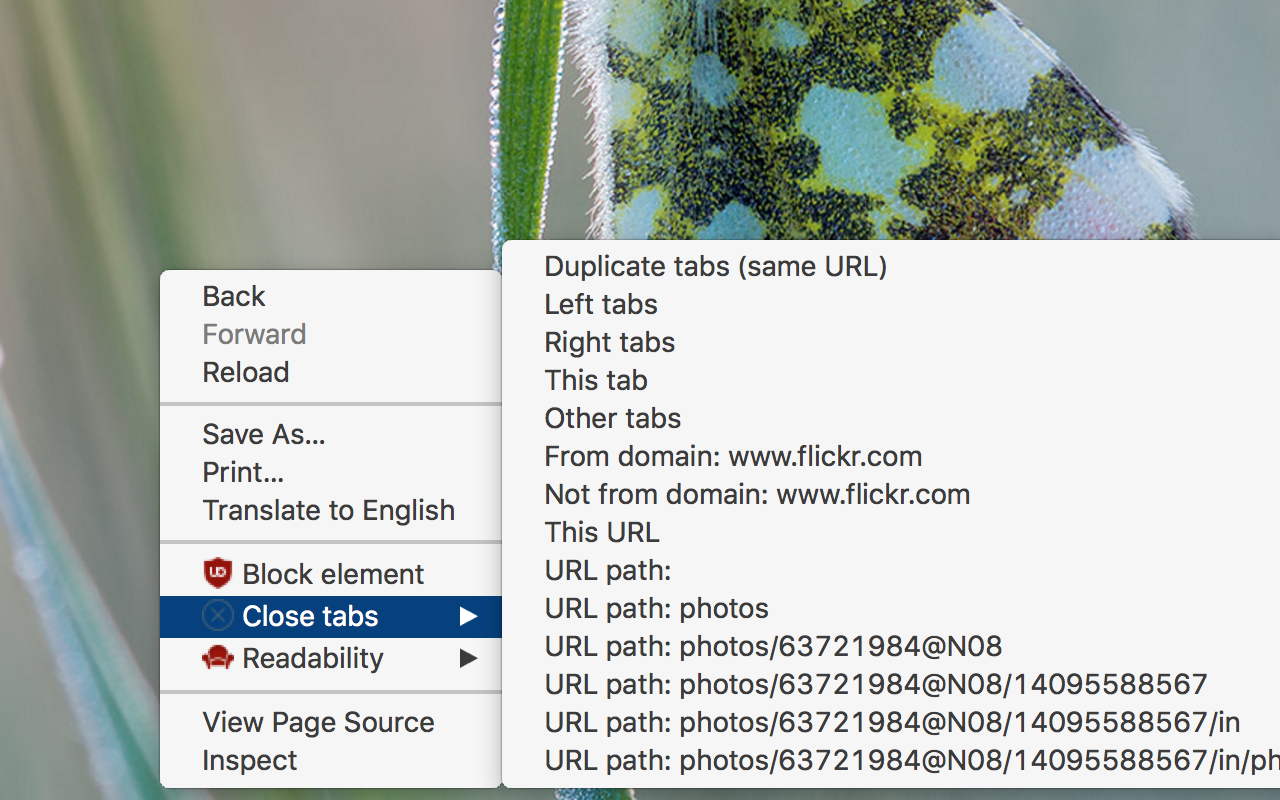1280x800 pixels.
Task: Click the uBlock Origin shield icon
Action: pyautogui.click(x=218, y=573)
